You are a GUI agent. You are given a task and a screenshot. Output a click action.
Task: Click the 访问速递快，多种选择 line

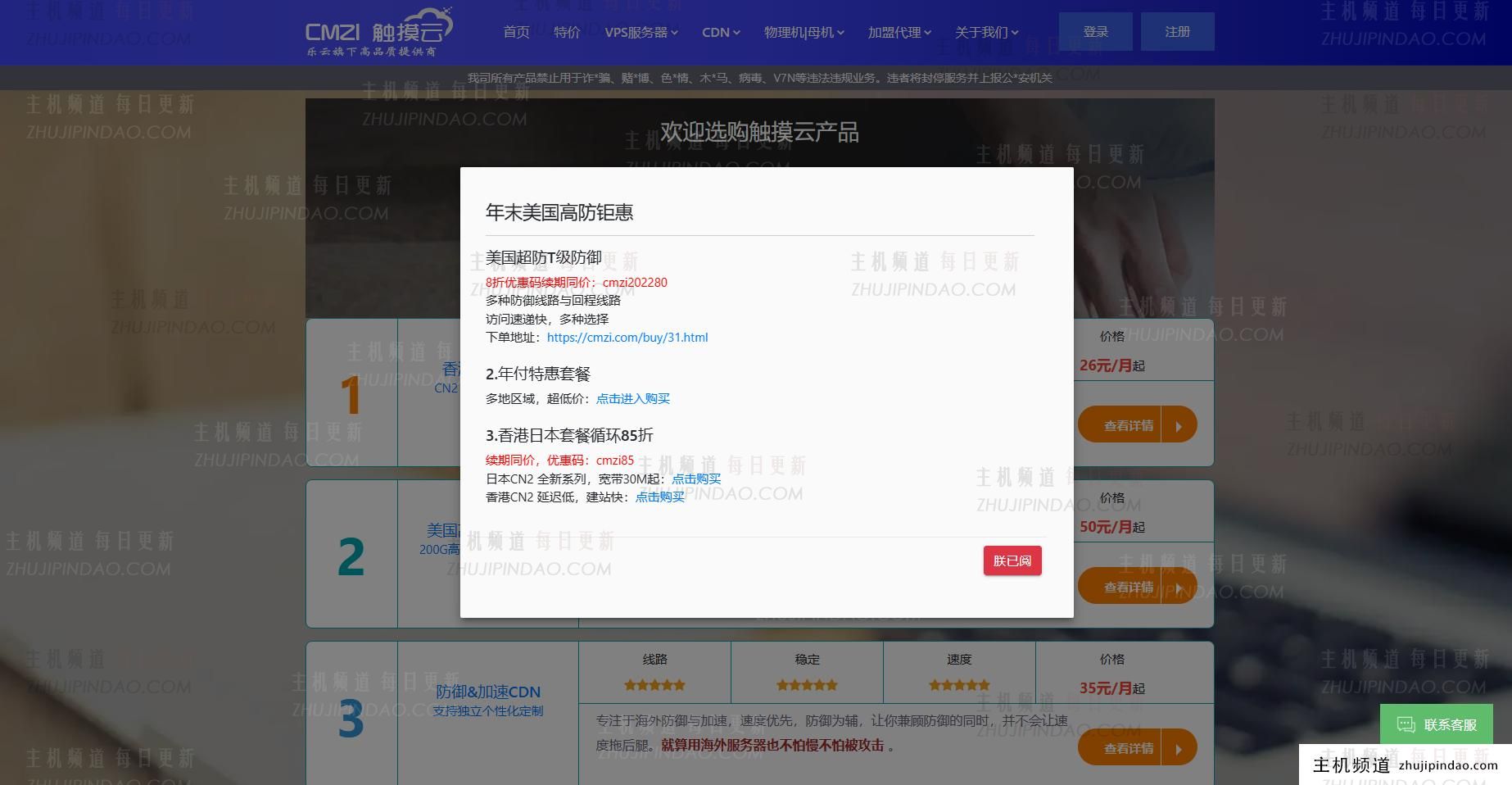click(547, 319)
